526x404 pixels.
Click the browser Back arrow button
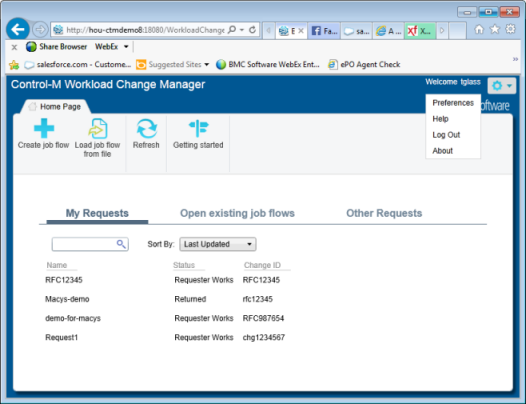[x=18, y=30]
